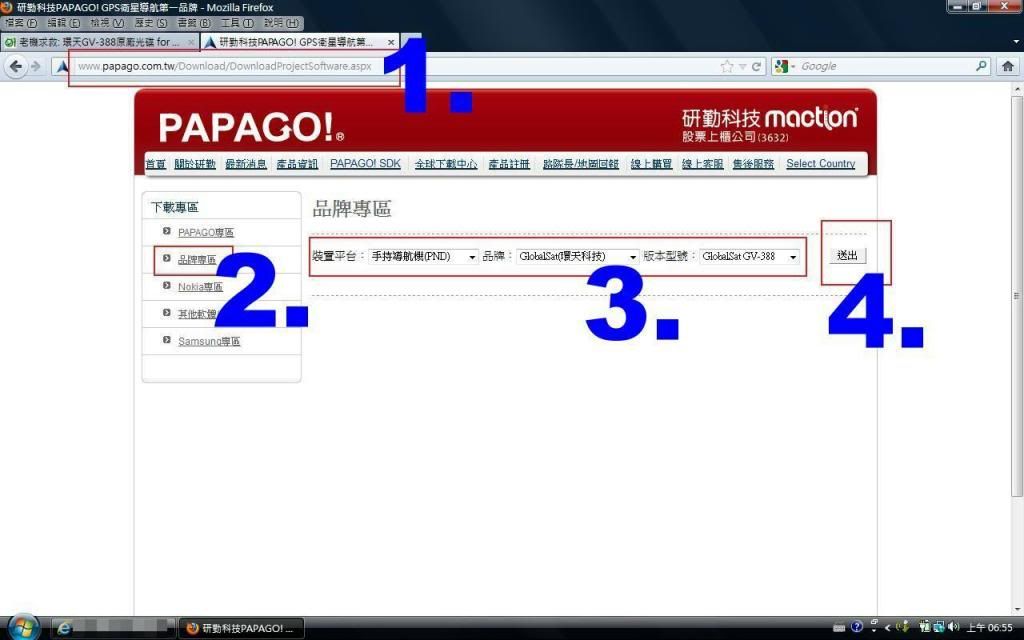This screenshot has width=1024, height=640.
Task: Click the Firefox home icon
Action: (1009, 66)
